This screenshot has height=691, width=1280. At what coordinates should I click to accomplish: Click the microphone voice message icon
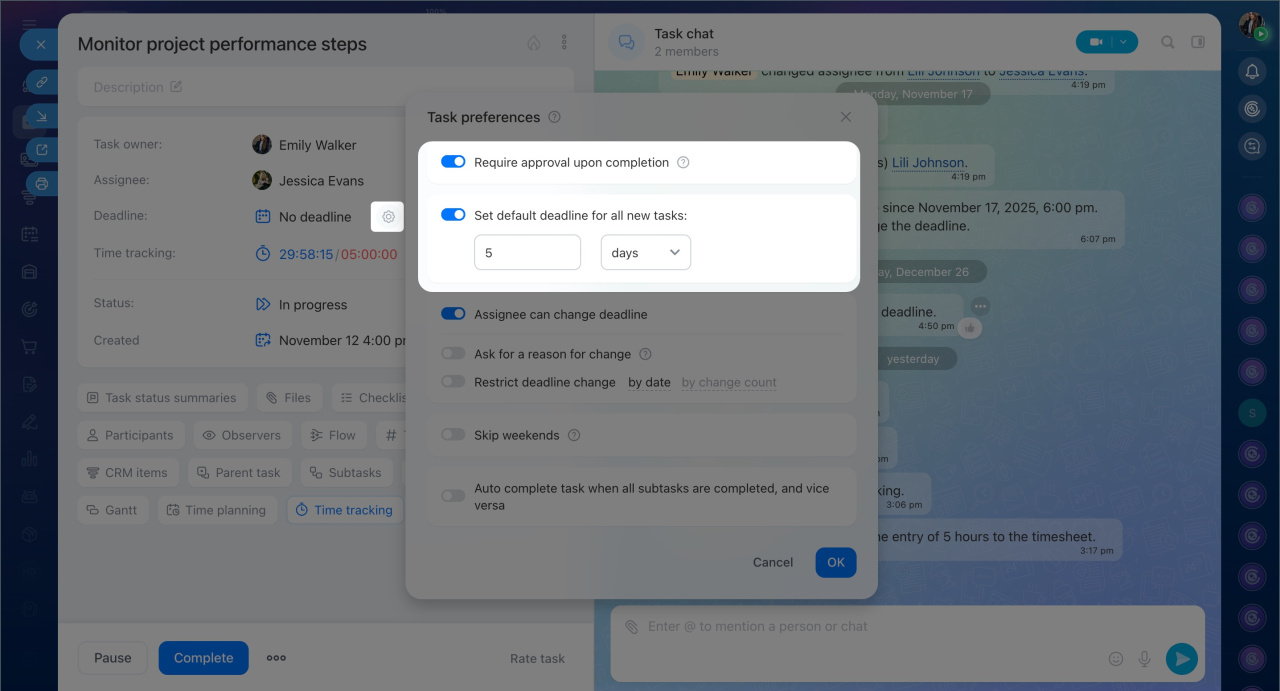(1145, 659)
